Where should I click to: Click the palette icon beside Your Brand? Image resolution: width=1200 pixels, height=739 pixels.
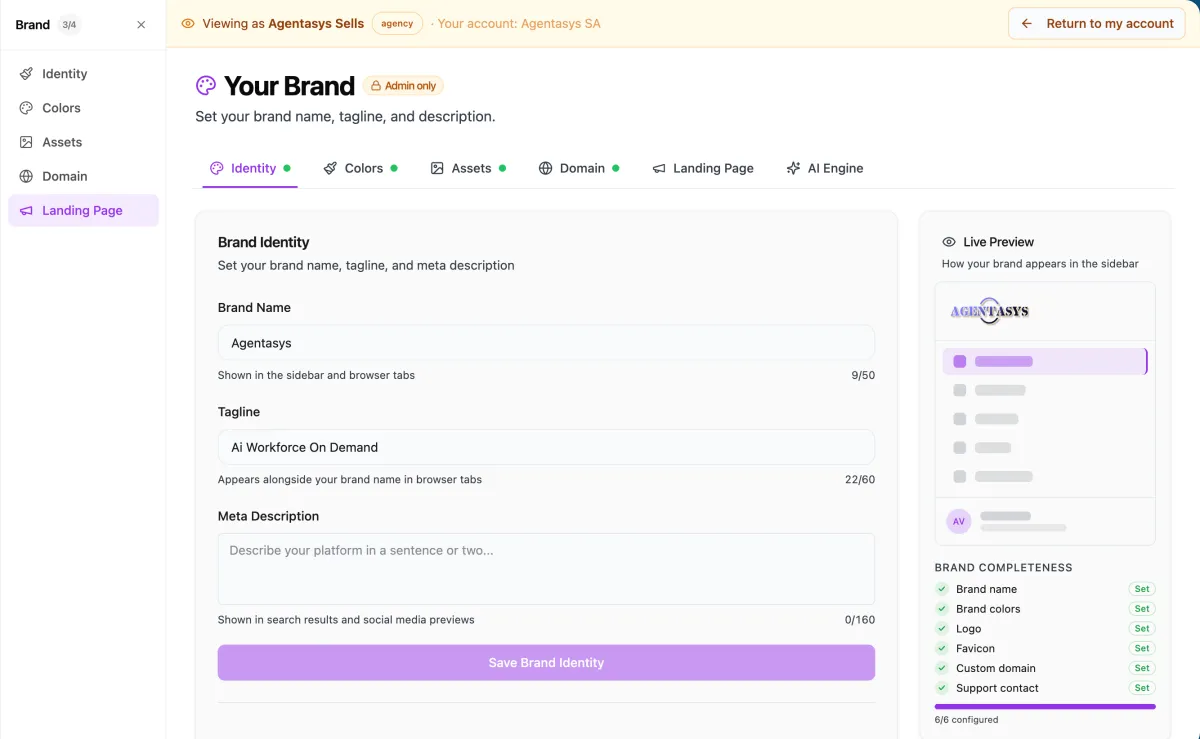[x=206, y=86]
